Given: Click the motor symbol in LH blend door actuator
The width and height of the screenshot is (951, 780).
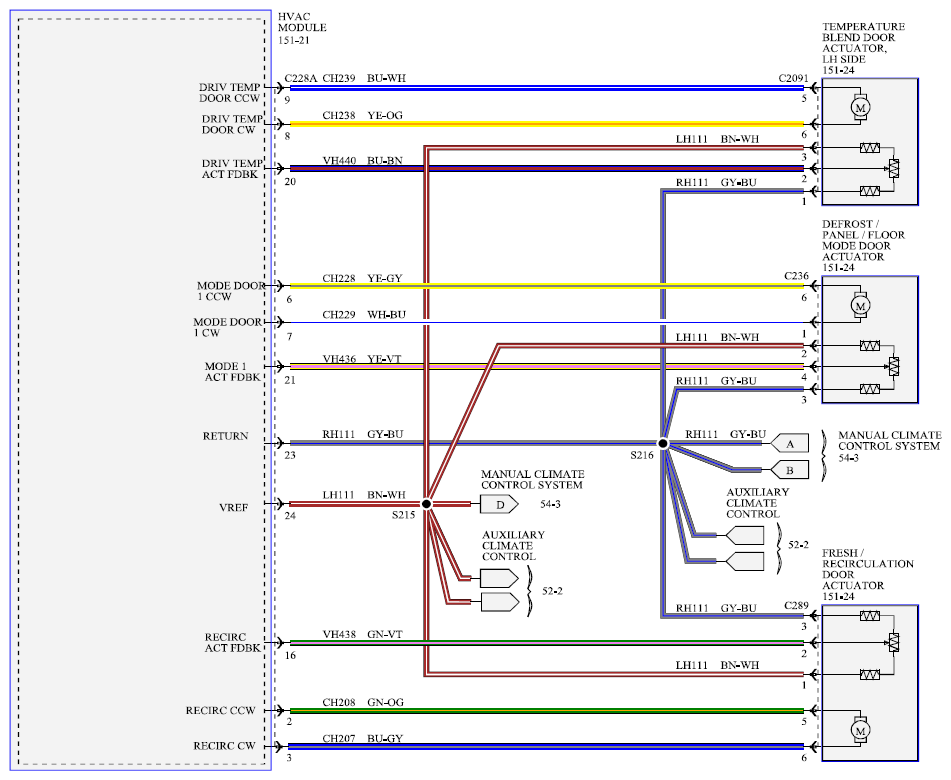Looking at the screenshot, I should coord(860,107).
